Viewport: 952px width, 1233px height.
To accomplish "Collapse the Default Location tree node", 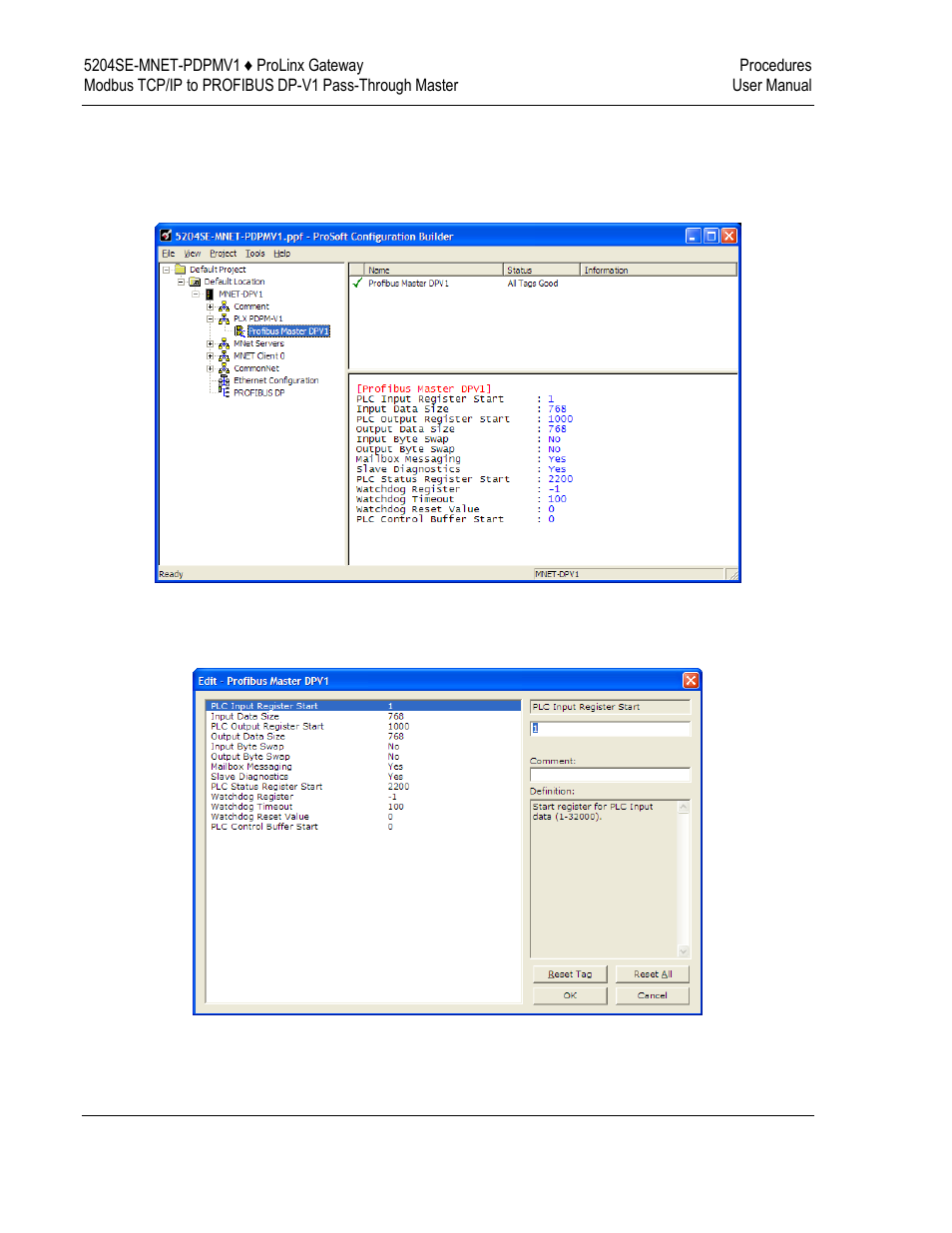I will click(182, 282).
